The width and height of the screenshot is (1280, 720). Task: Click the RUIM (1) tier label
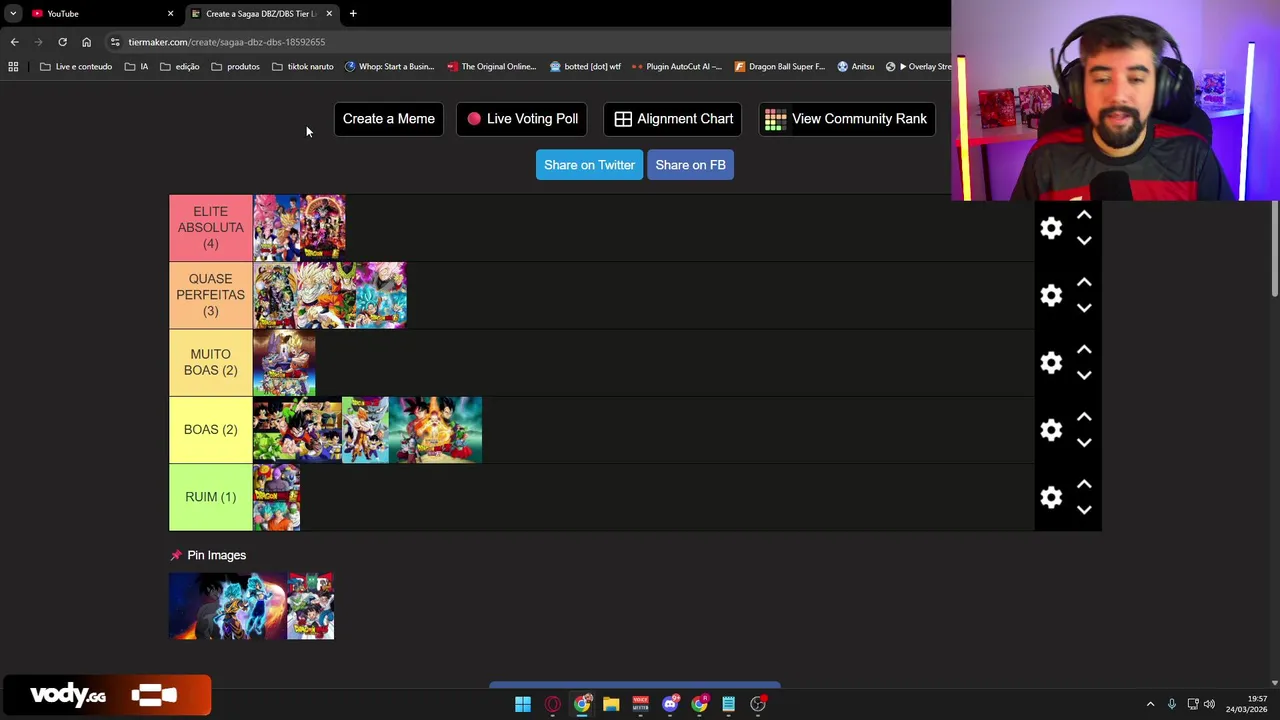[210, 497]
